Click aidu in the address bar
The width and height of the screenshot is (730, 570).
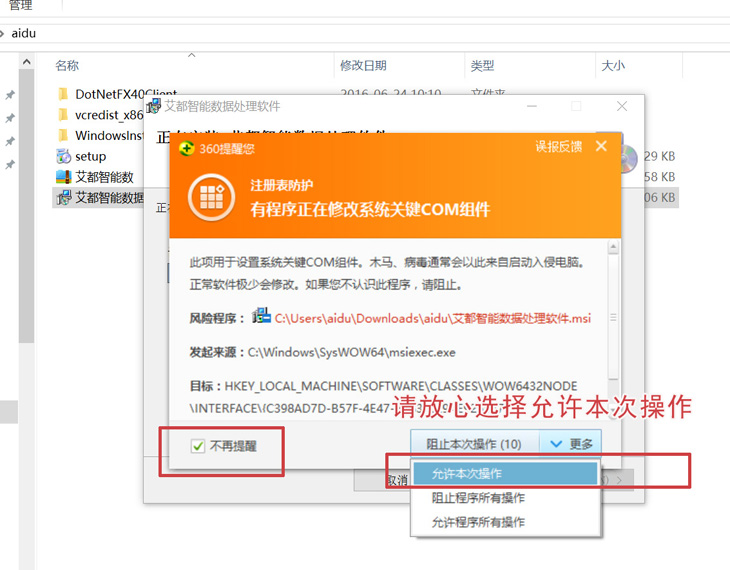(24, 34)
